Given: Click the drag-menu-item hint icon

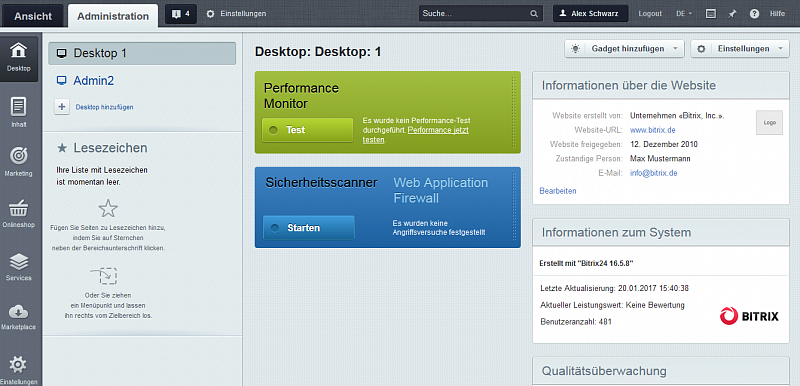Looking at the screenshot, I should 104,276.
